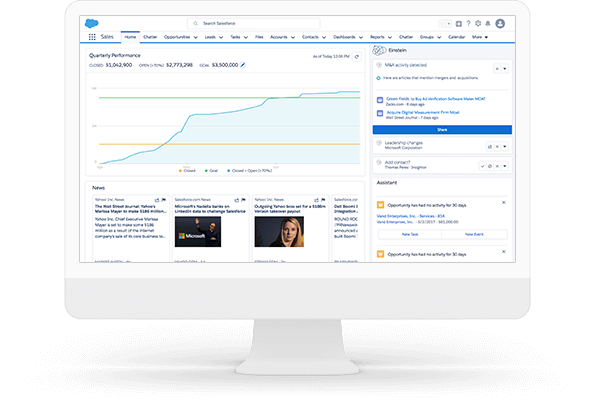Flag the Wall Street Journal Yahoo news card

pos(164,200)
